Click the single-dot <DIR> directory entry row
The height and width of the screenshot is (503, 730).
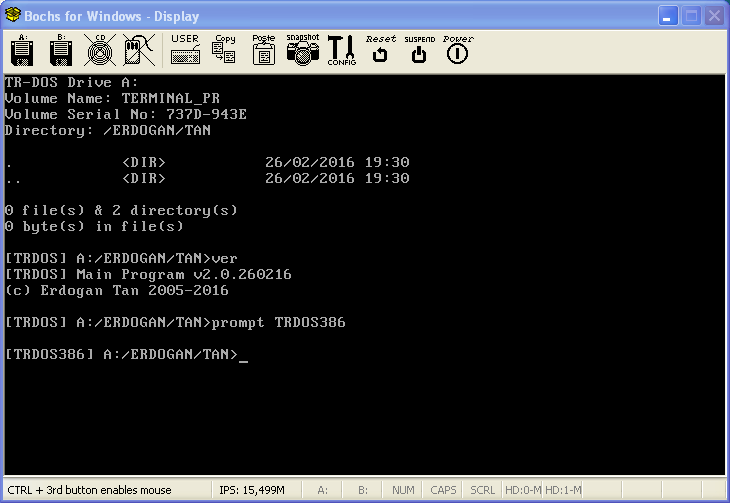pos(207,162)
